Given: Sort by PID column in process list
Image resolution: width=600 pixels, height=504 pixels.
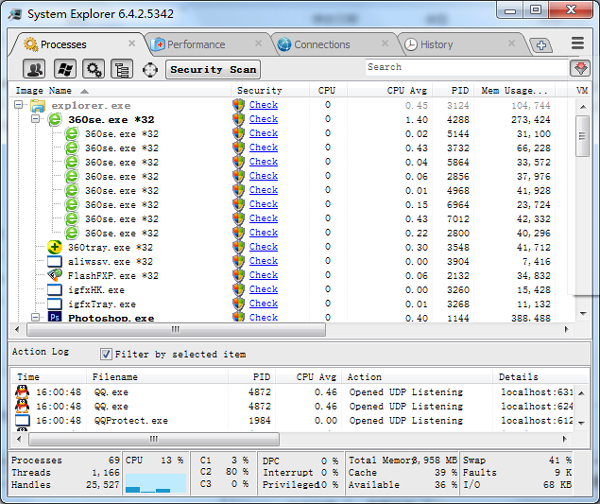Looking at the screenshot, I should pyautogui.click(x=453, y=91).
